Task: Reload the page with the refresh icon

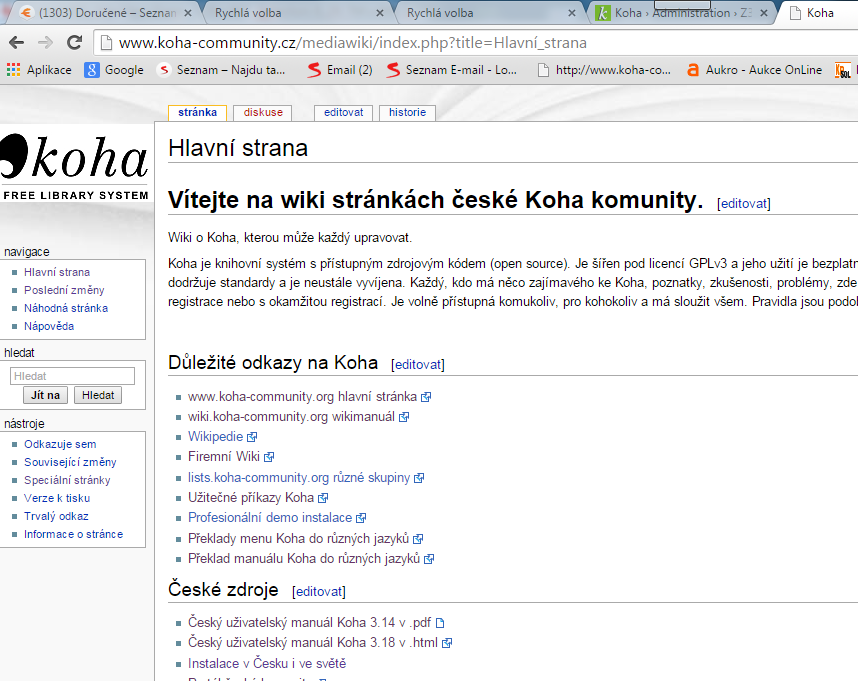Action: pyautogui.click(x=74, y=42)
